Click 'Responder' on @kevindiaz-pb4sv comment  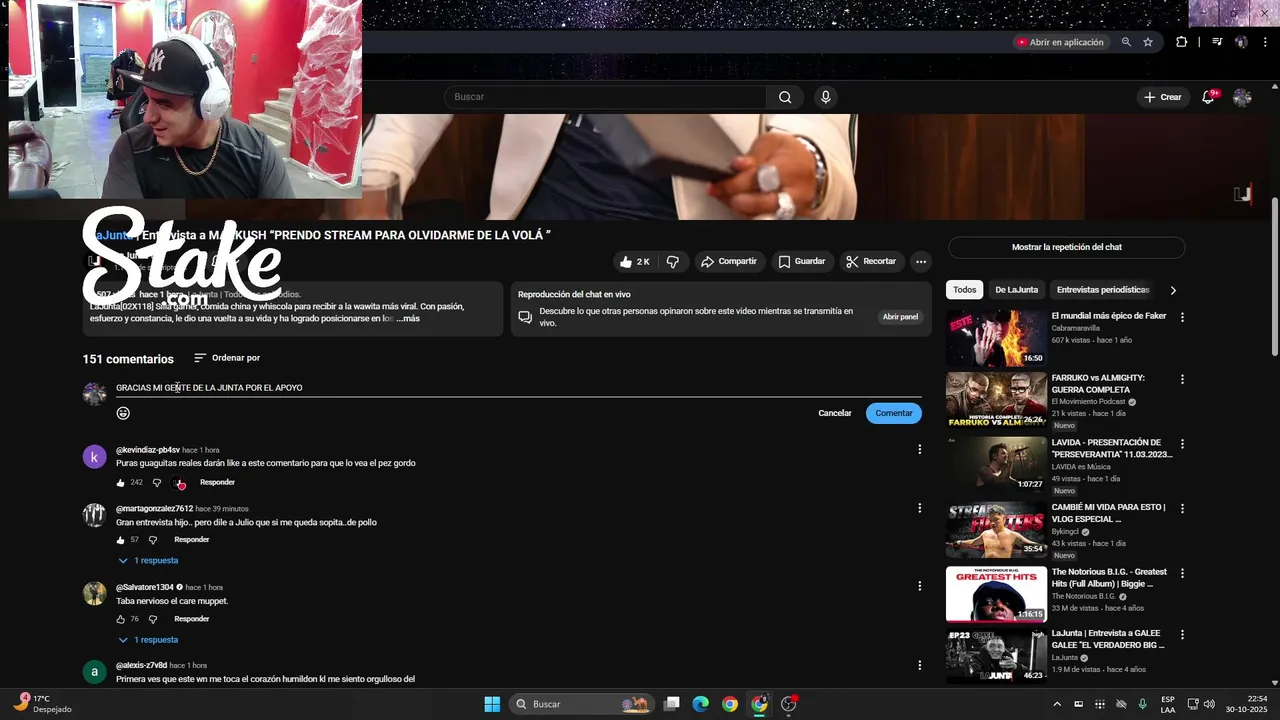(x=217, y=483)
